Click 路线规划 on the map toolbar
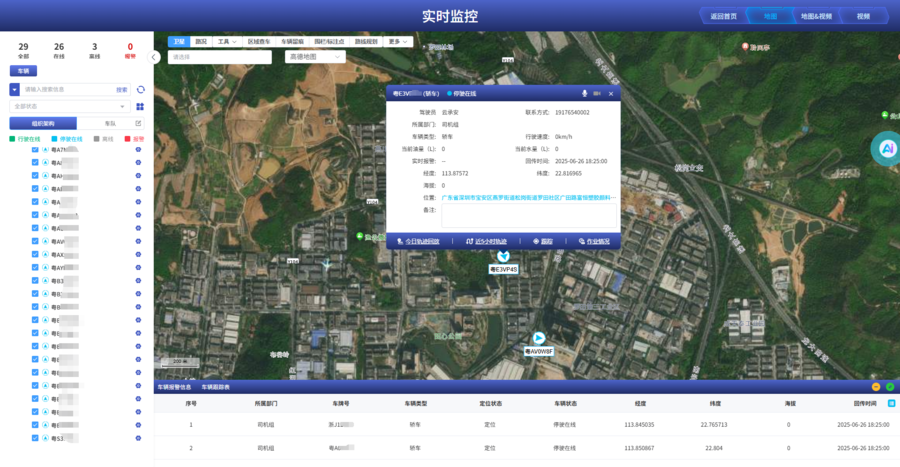Image resolution: width=900 pixels, height=467 pixels. point(366,42)
